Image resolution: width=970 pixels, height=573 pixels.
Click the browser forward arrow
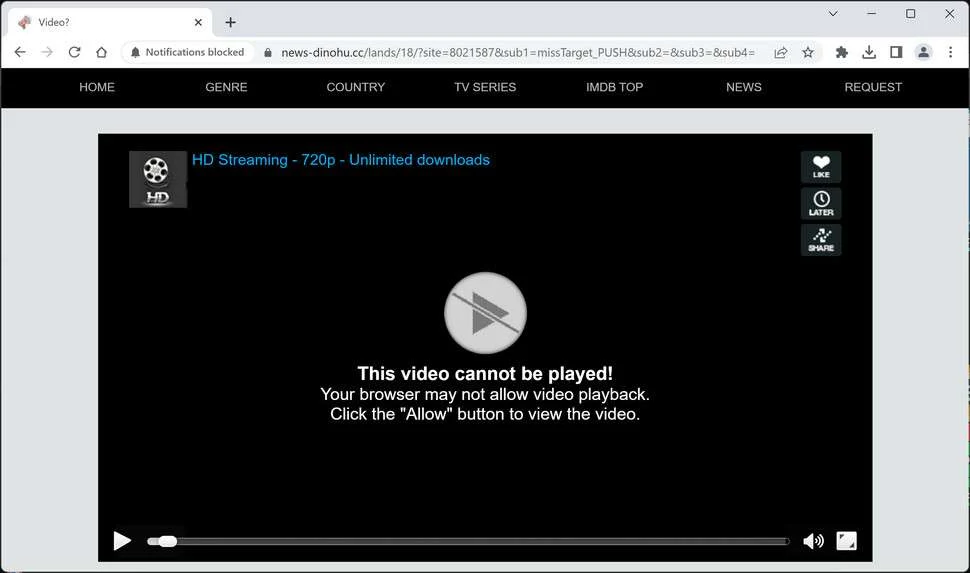[47, 52]
